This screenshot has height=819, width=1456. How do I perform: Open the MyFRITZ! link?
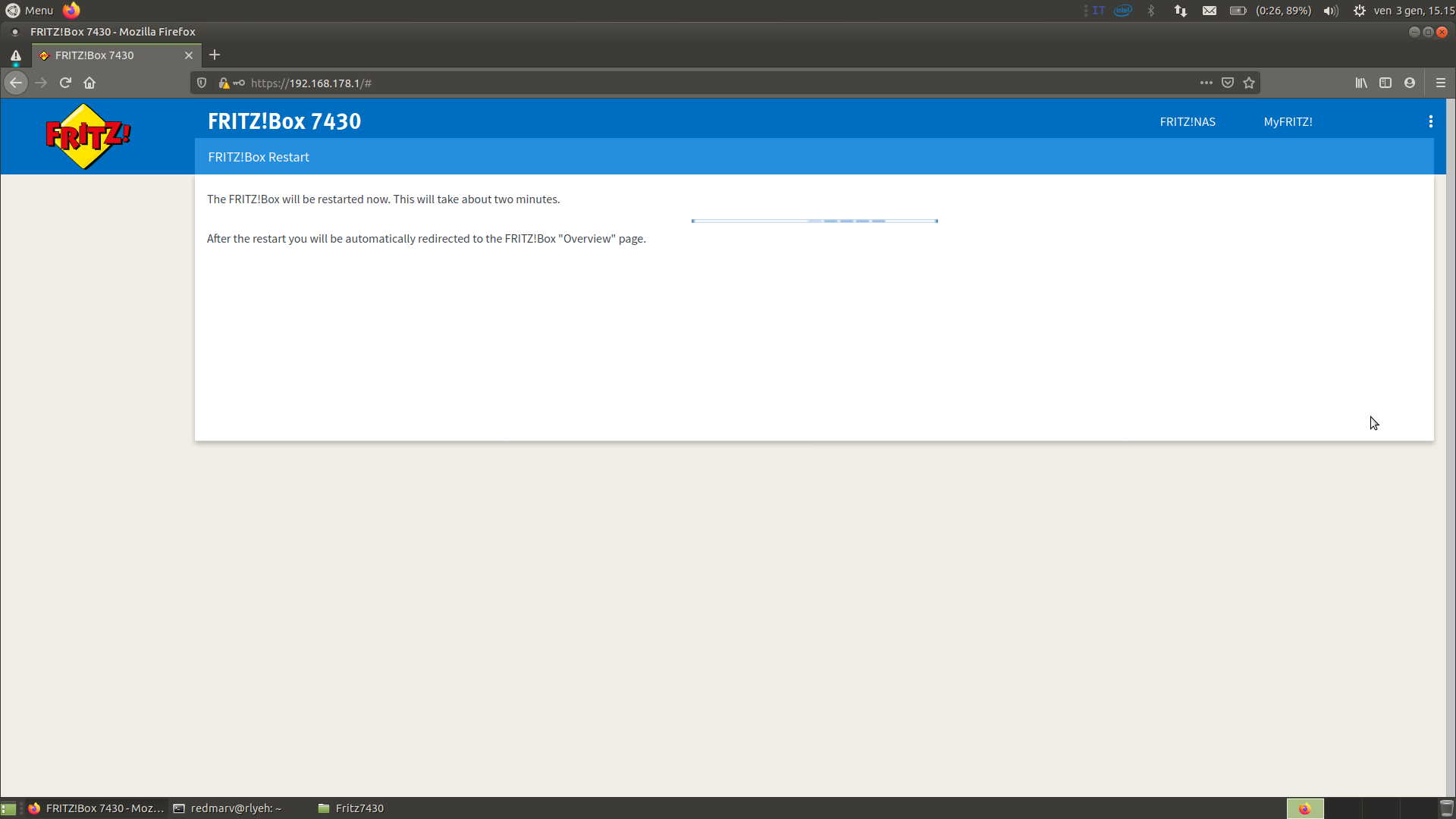pos(1288,122)
